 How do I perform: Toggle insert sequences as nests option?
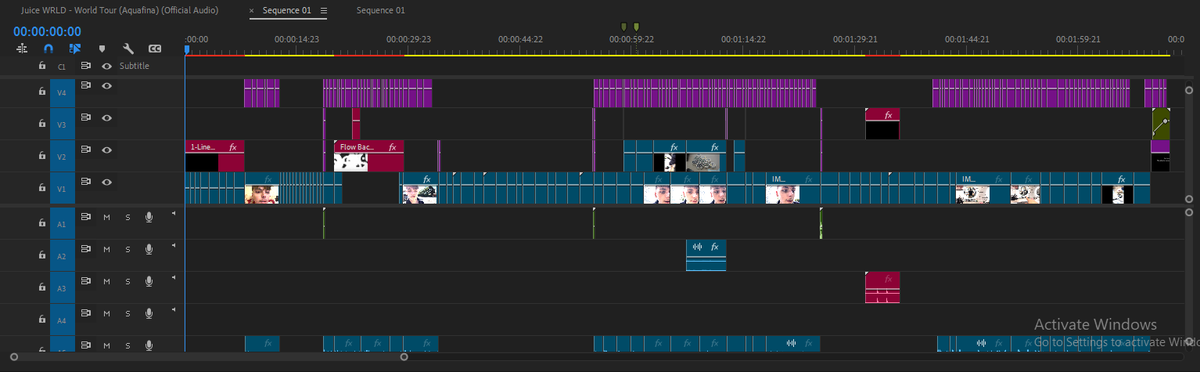pyautogui.click(x=22, y=48)
